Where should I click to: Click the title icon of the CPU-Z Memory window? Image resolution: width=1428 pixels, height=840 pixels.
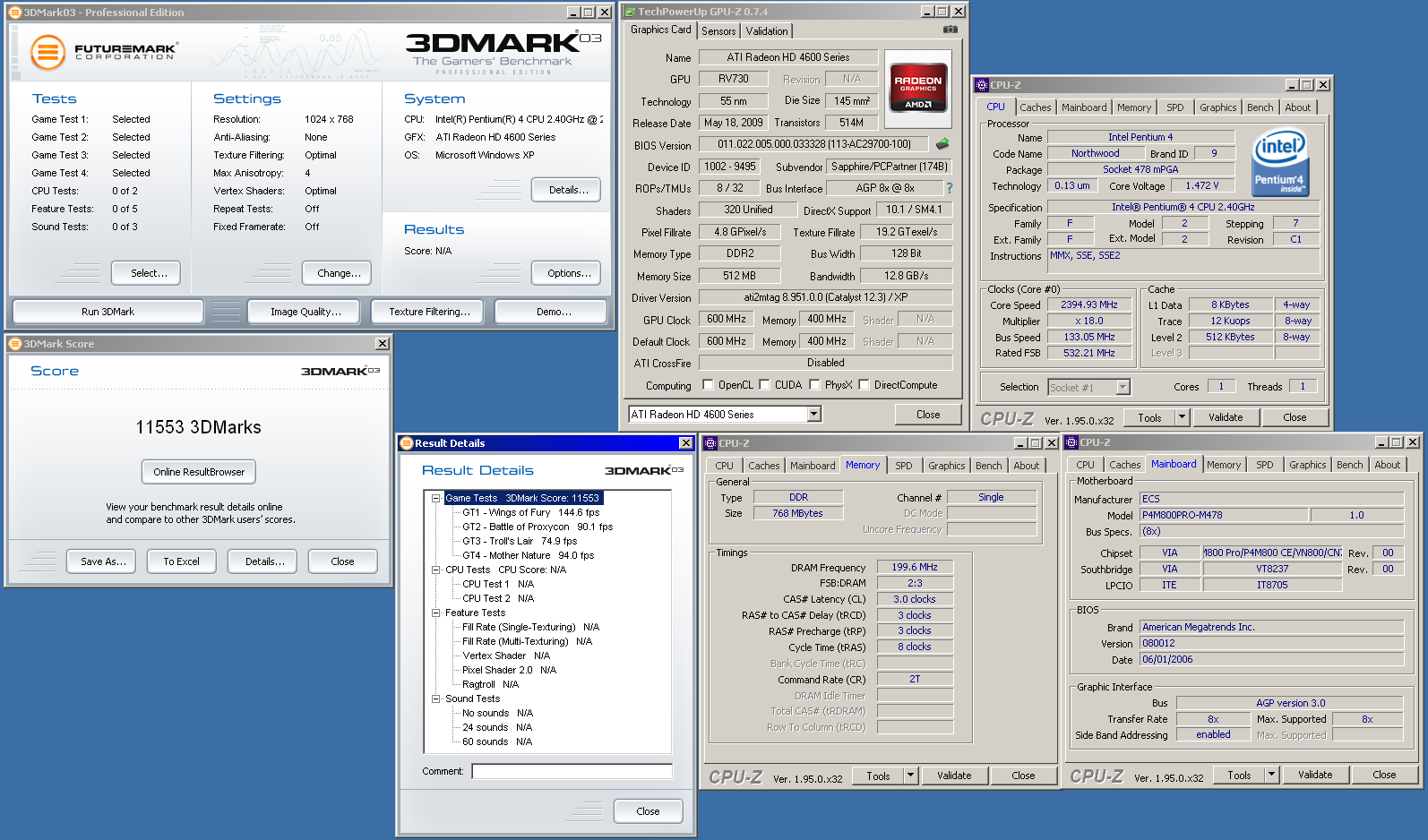710,443
